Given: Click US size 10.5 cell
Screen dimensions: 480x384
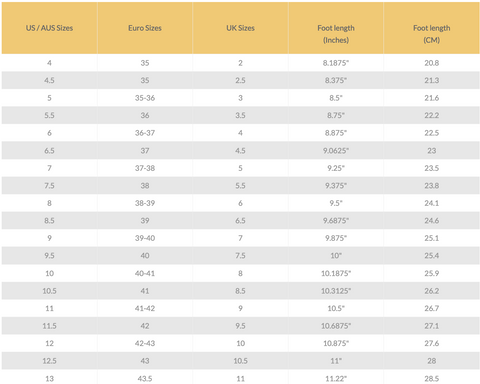Looking at the screenshot, I should (x=49, y=291).
